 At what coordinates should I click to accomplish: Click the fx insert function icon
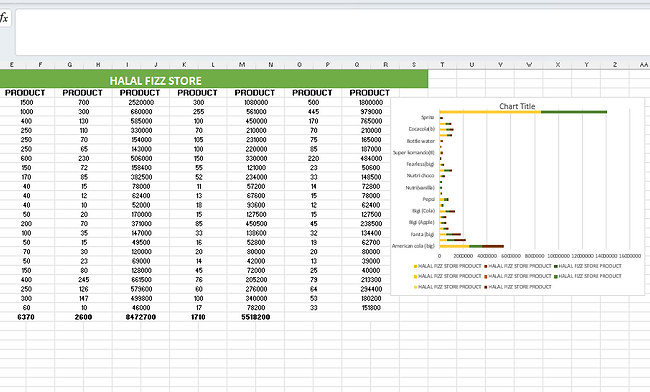coord(4,18)
